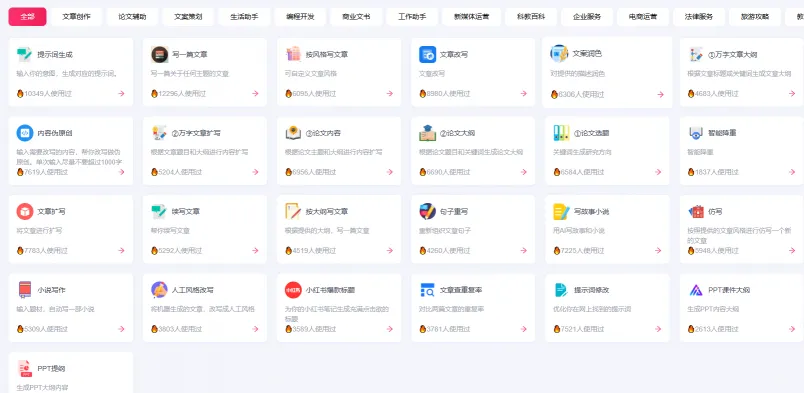Click the PPT提纲 file icon
Screen dimensions: 804x393
25,368
